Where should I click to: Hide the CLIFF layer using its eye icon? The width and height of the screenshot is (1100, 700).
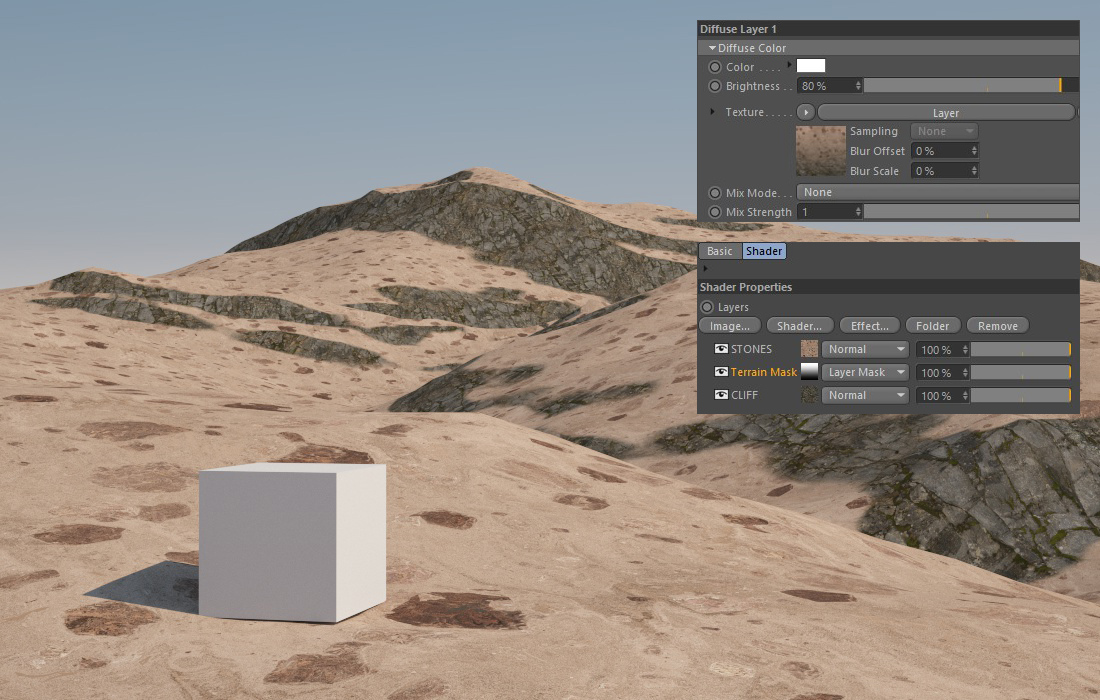pos(721,395)
